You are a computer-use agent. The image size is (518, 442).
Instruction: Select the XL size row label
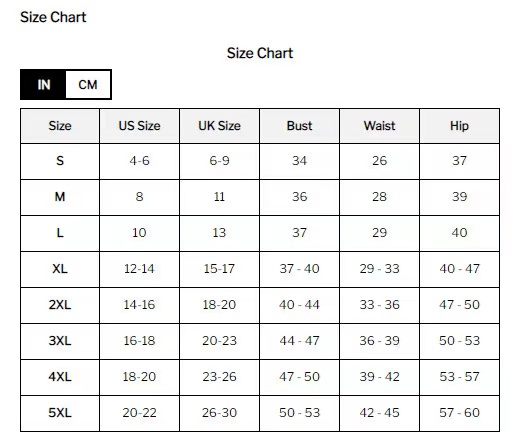pyautogui.click(x=60, y=269)
